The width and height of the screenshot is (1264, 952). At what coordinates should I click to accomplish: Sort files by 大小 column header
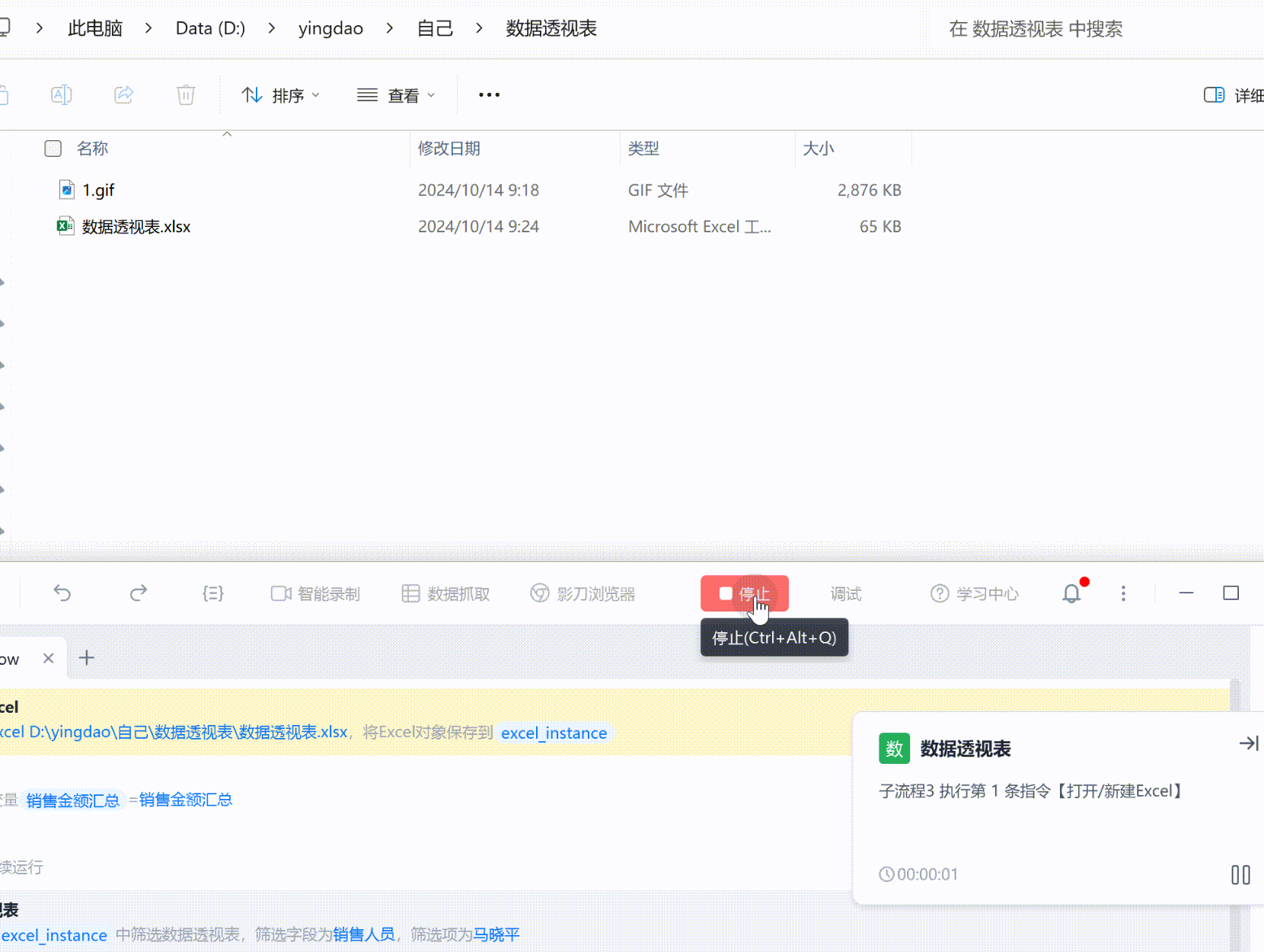[x=819, y=149]
